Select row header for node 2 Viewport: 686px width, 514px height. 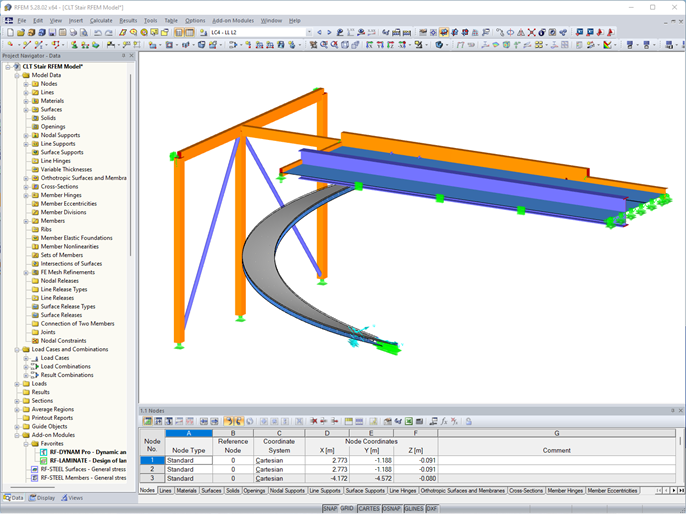[x=152, y=469]
